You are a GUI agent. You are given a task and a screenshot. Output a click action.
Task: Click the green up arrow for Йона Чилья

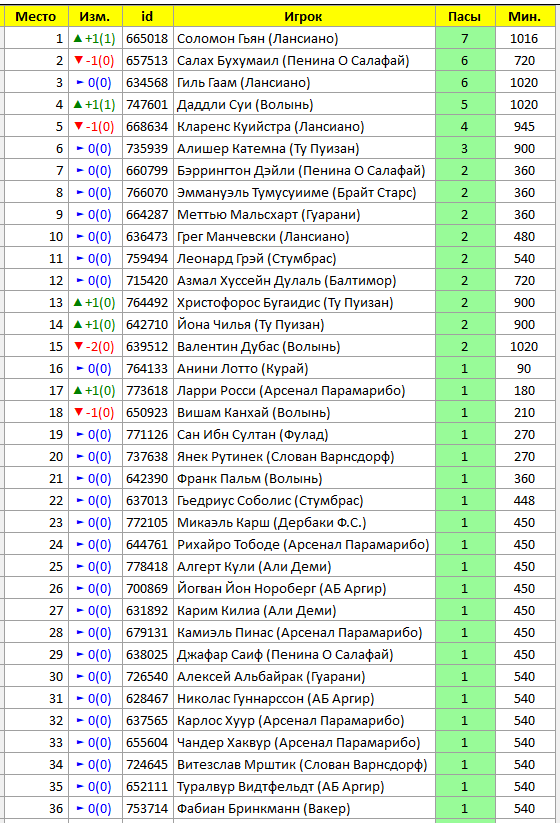click(x=78, y=324)
